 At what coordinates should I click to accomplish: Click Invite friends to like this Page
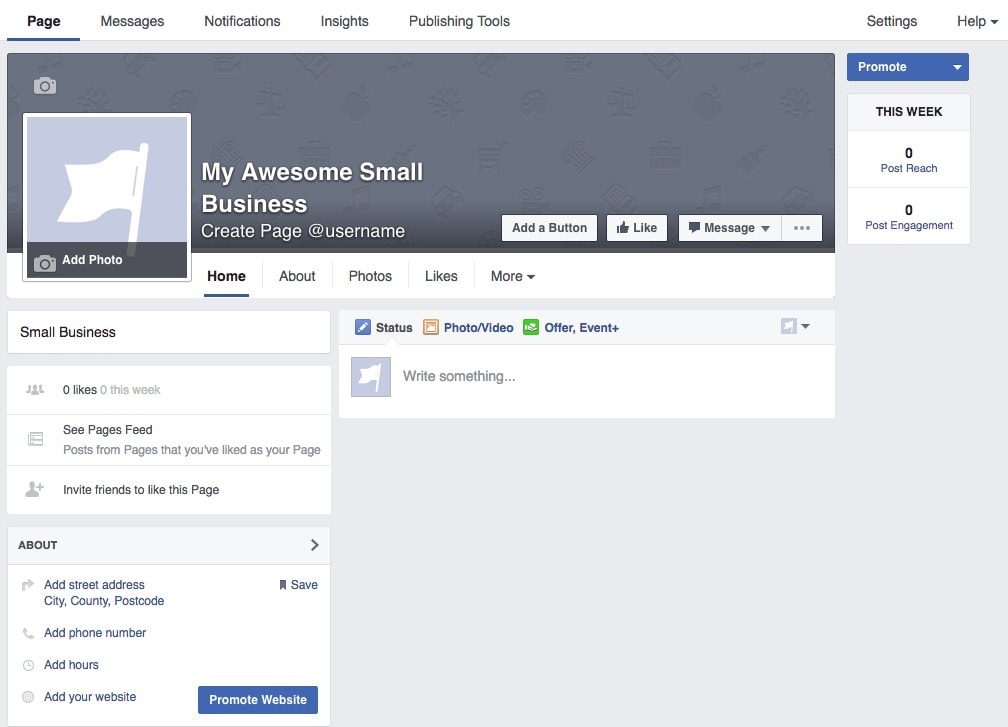coord(141,490)
